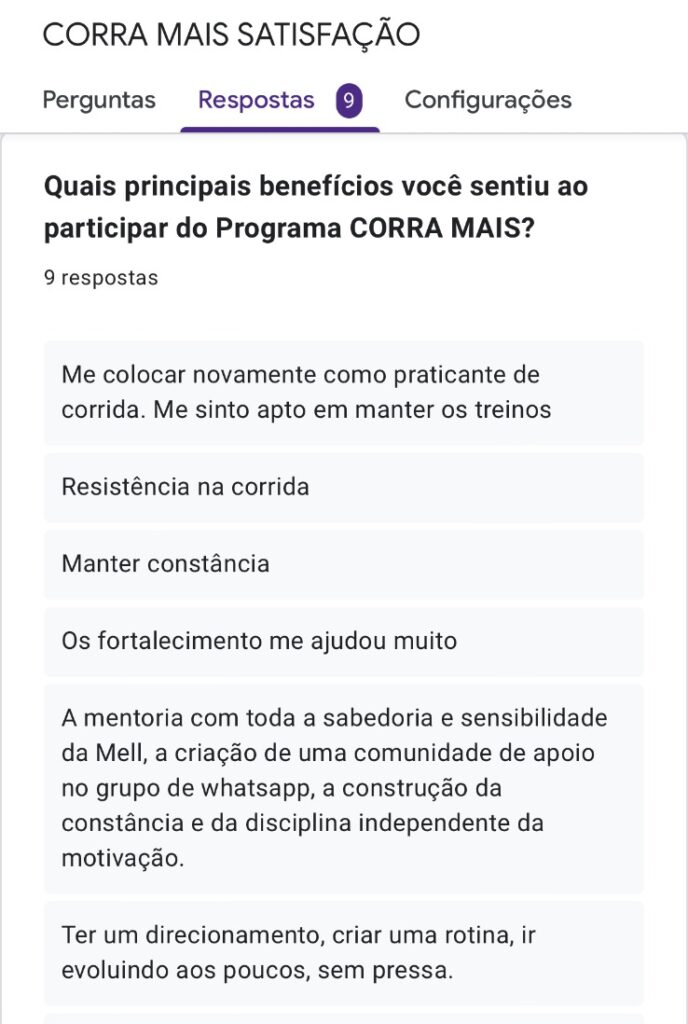Viewport: 688px width, 1024px height.
Task: Click "Programa CORRA MAIS?" in the question
Action: pyautogui.click(x=373, y=228)
